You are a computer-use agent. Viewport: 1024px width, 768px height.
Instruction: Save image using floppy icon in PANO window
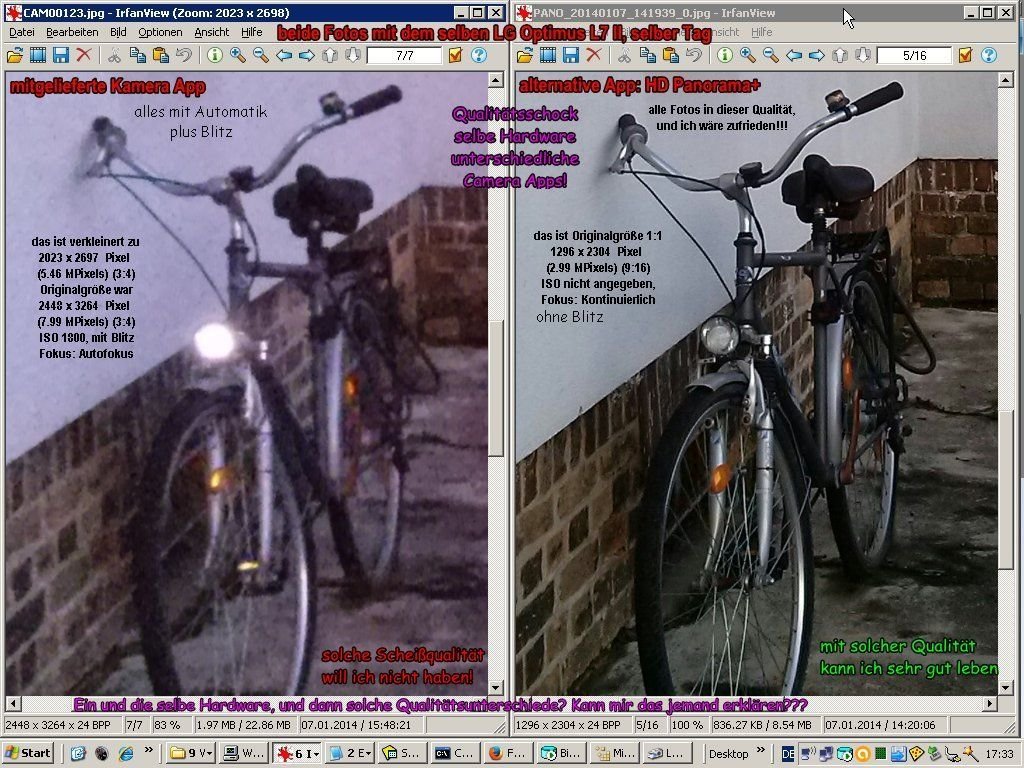(x=571, y=56)
